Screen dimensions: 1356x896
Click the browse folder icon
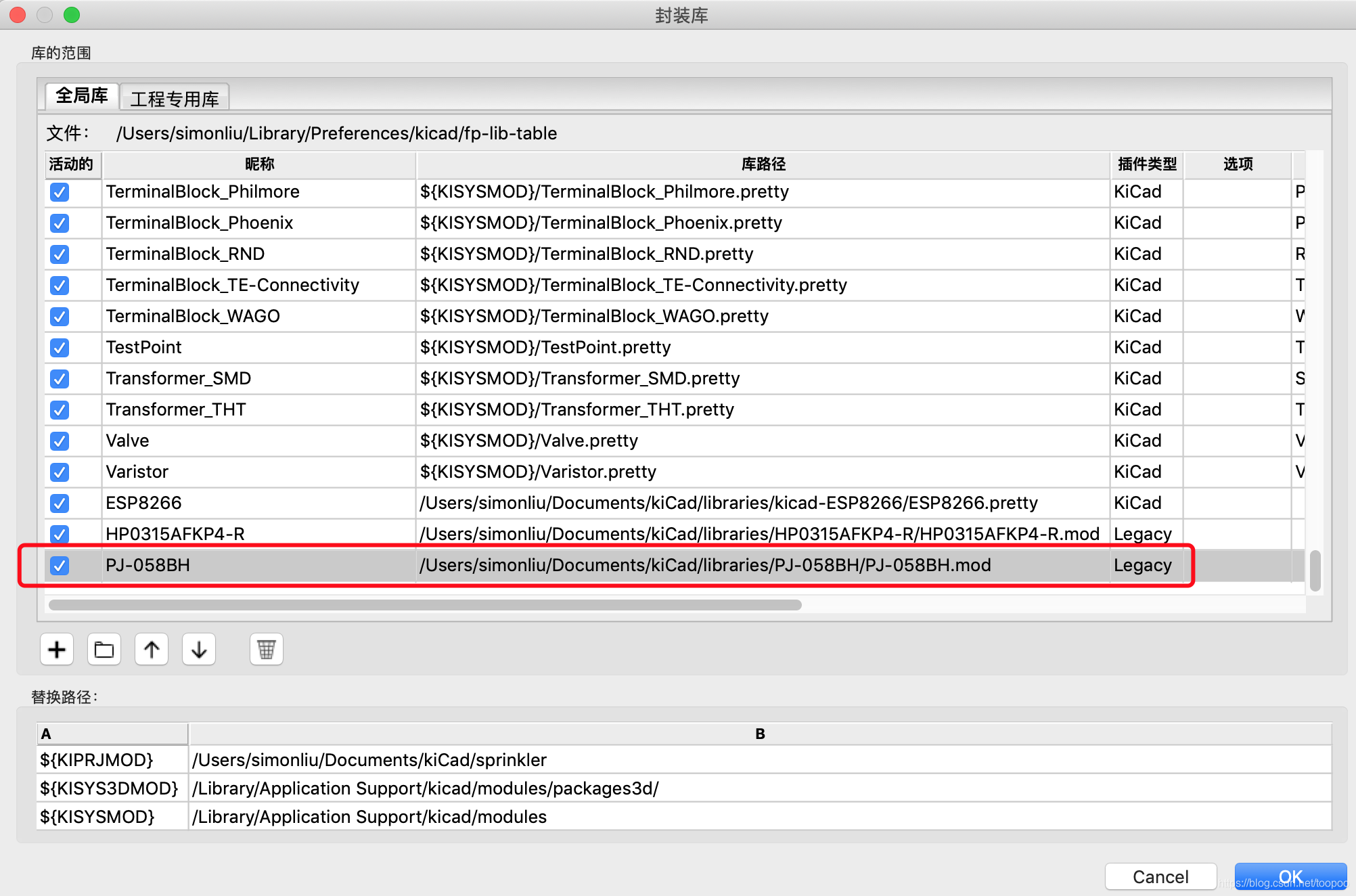(104, 650)
